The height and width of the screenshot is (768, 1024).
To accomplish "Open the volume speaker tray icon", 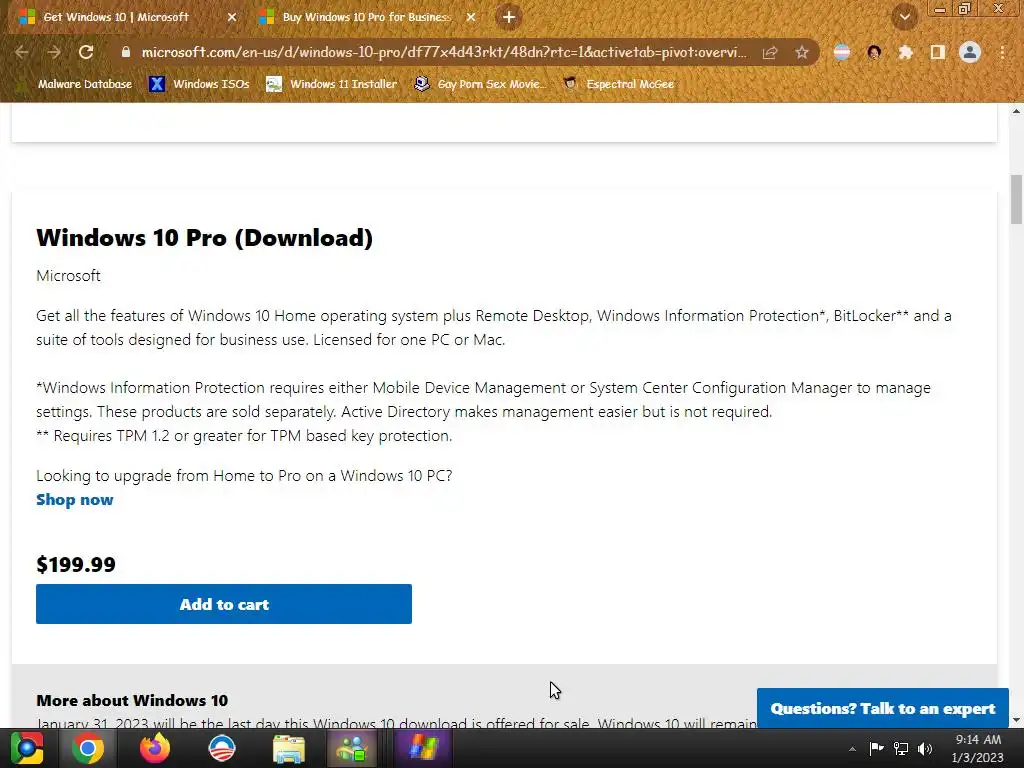I will pos(925,748).
